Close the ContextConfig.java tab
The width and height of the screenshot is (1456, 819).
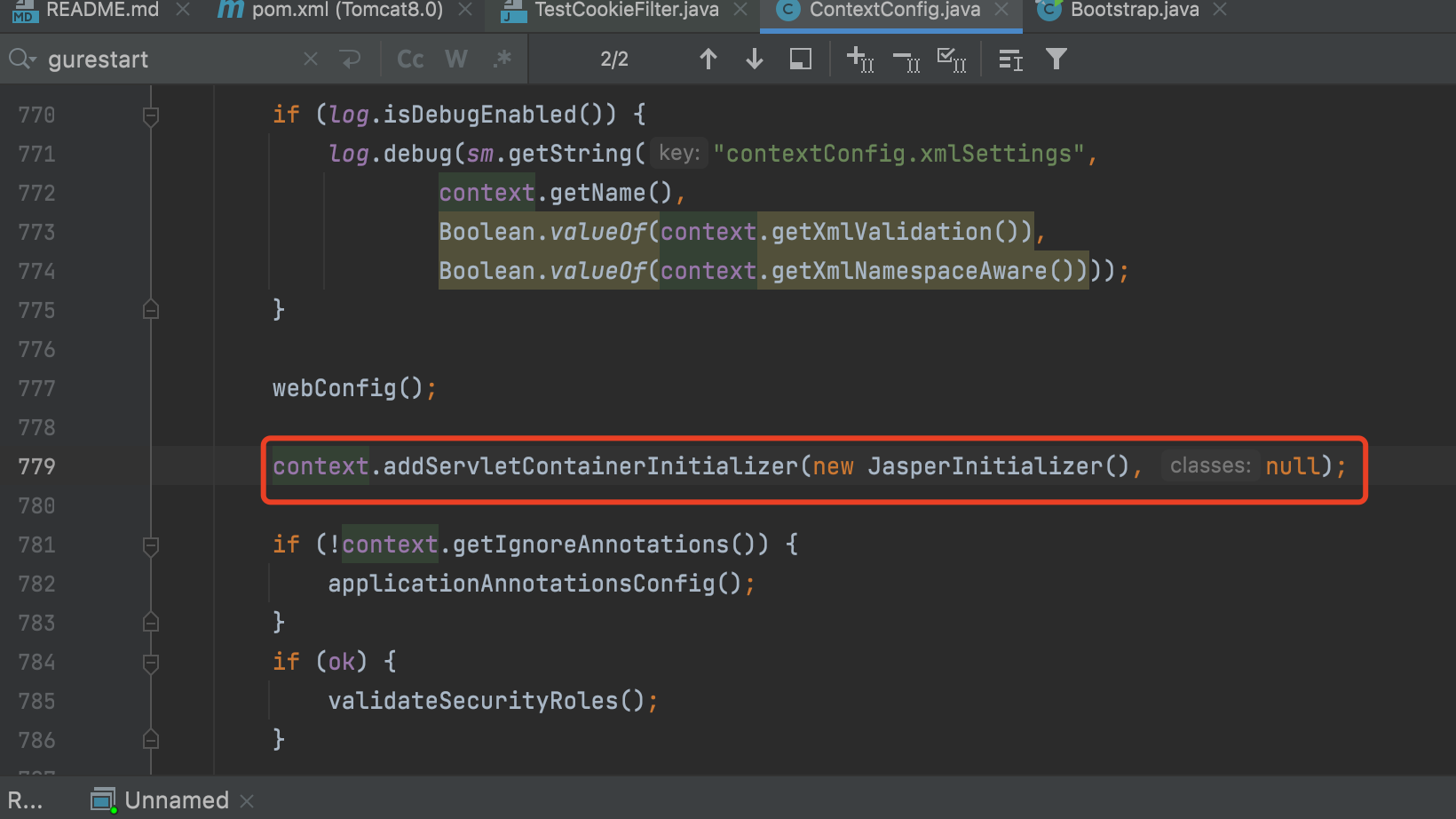pos(1001,10)
